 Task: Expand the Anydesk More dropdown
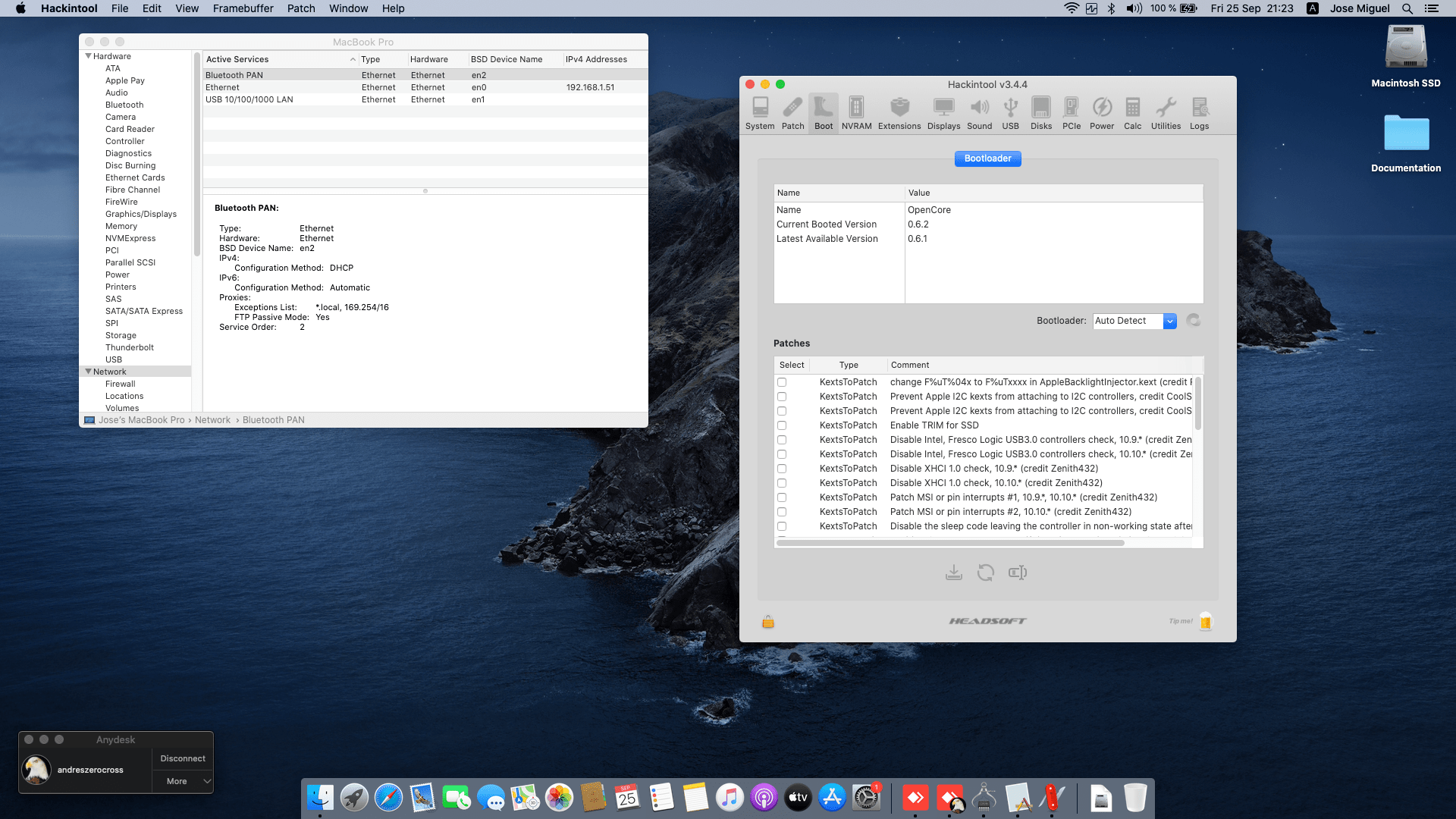(183, 781)
